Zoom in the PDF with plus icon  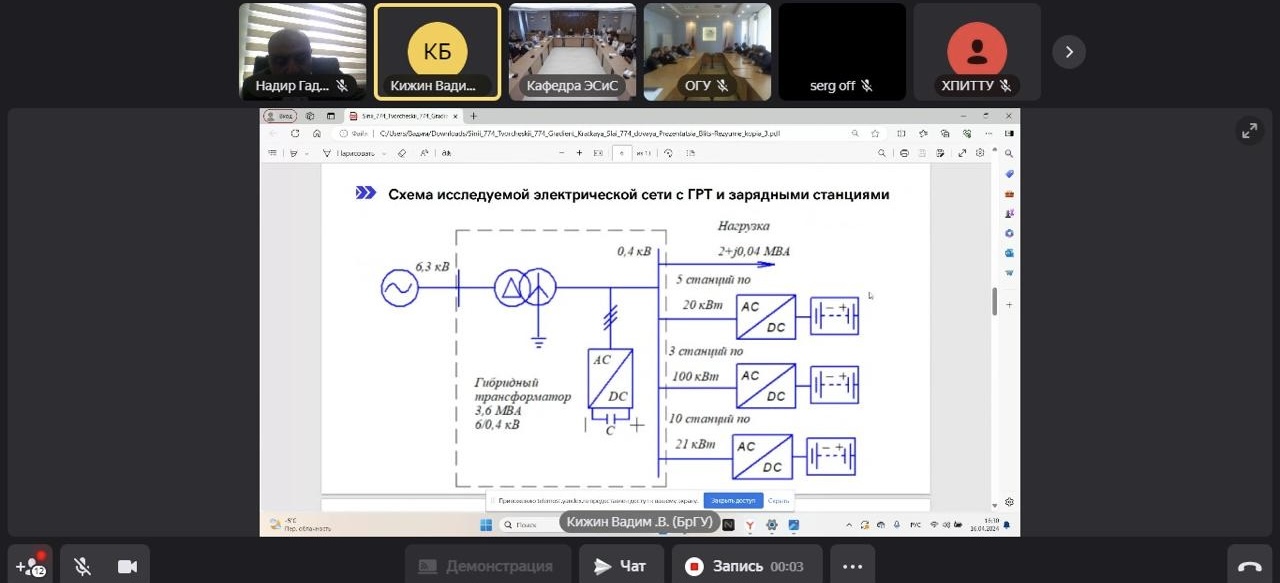[579, 153]
